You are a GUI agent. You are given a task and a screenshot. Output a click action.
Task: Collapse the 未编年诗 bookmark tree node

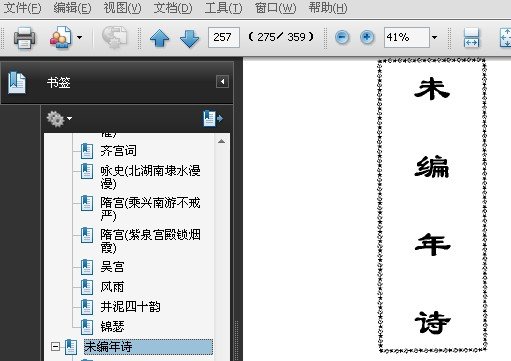pos(55,347)
